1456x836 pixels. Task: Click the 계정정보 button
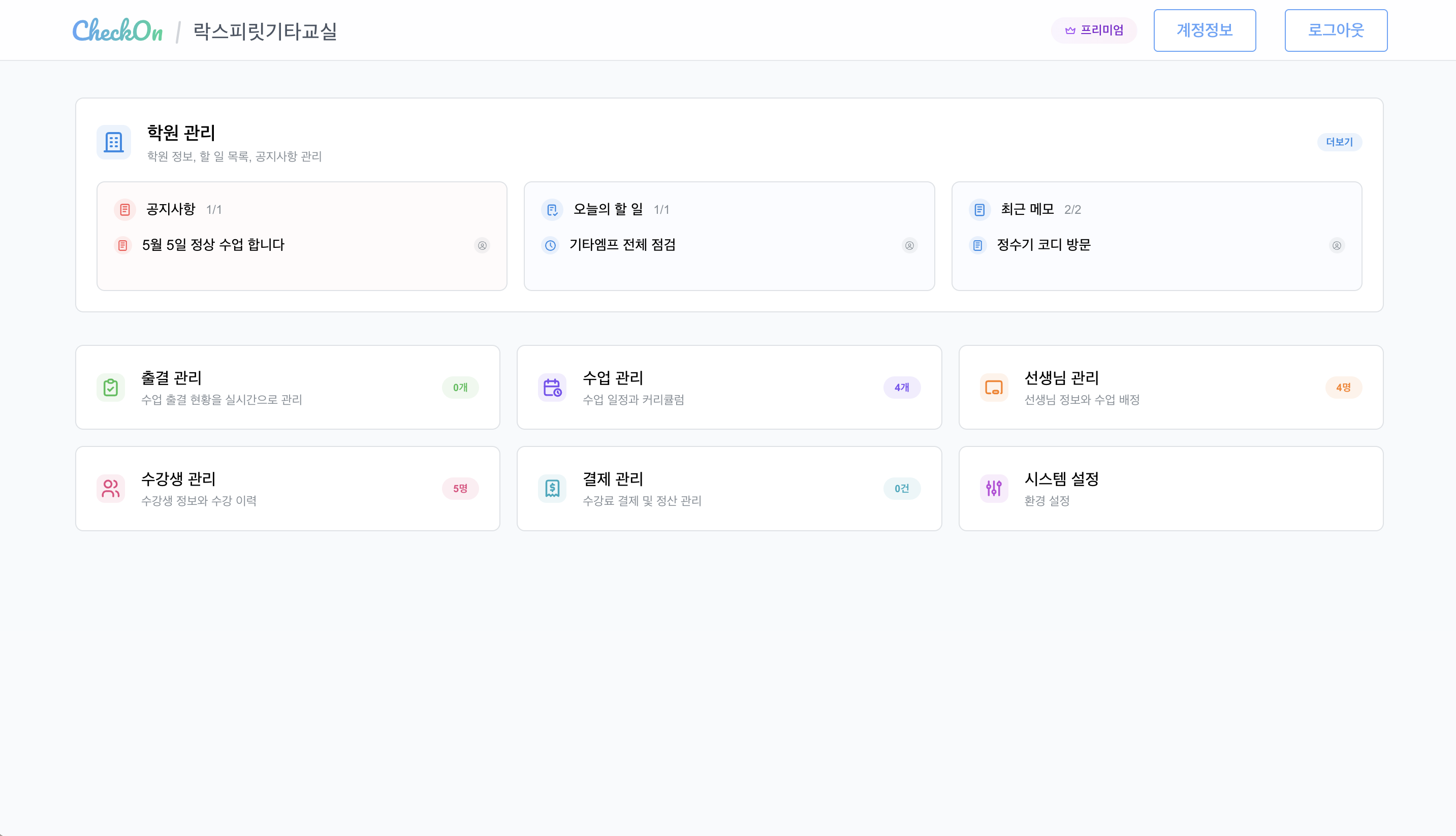(1205, 30)
